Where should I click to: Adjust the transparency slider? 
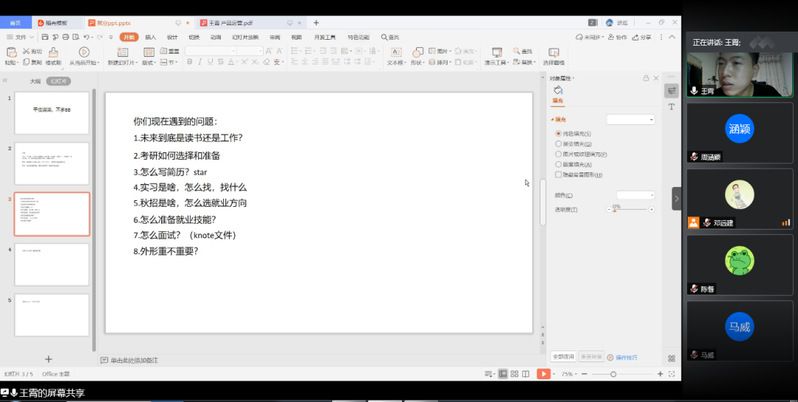631,209
